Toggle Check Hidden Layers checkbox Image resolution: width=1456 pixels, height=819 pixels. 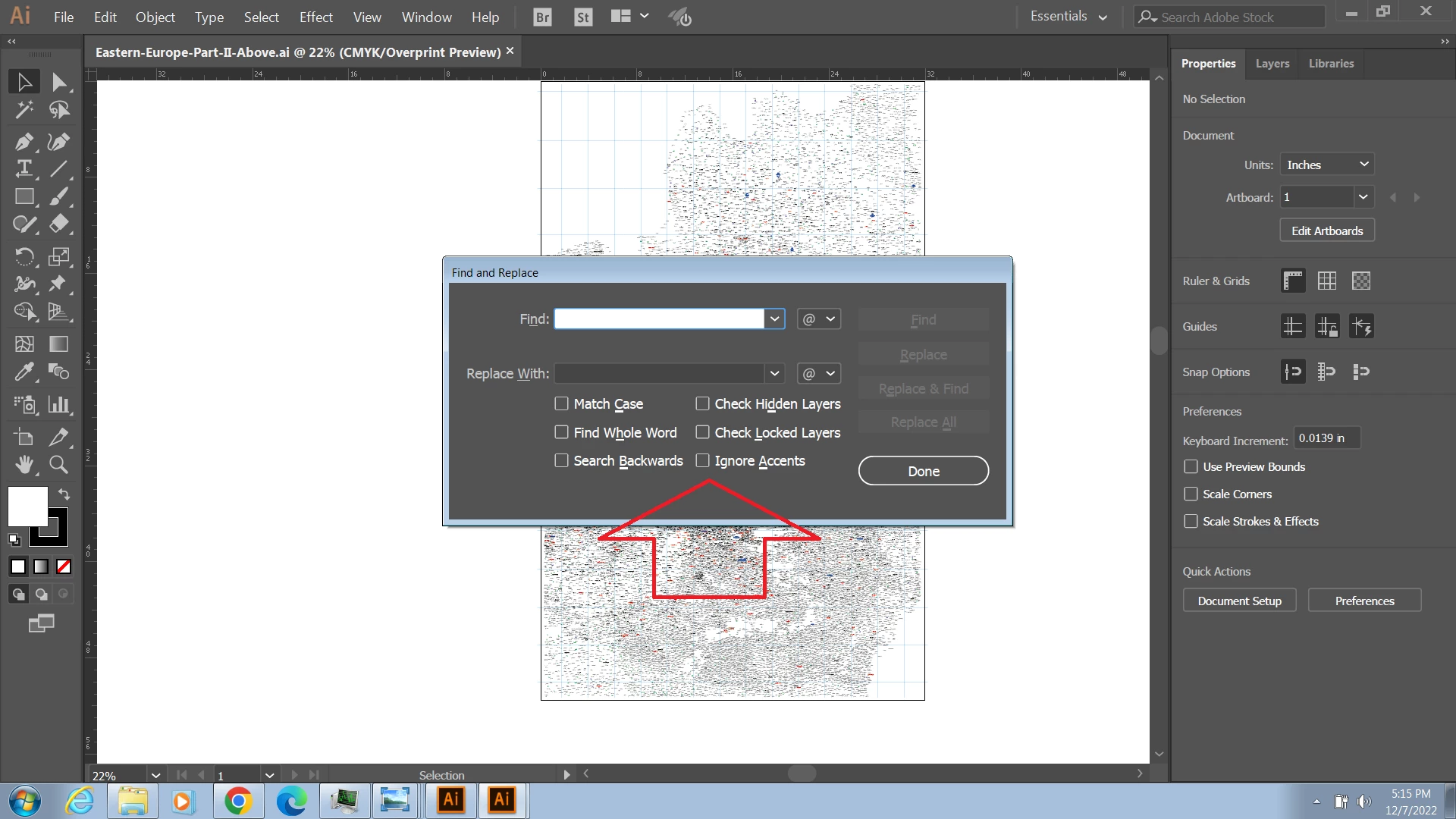coord(702,403)
